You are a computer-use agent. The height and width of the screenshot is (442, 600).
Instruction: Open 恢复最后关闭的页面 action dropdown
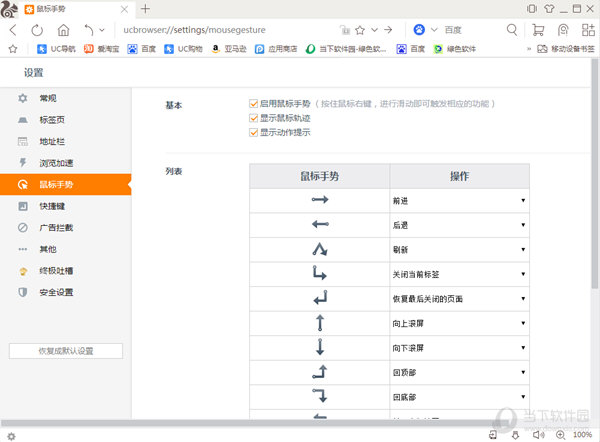(460, 298)
